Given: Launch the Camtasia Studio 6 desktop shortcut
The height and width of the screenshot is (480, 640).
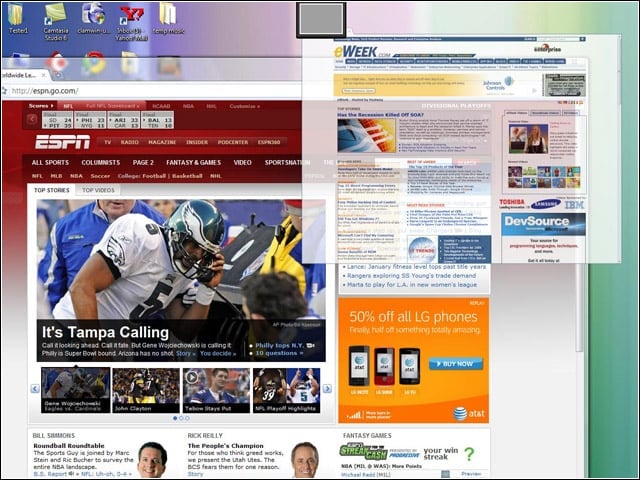Looking at the screenshot, I should 56,22.
